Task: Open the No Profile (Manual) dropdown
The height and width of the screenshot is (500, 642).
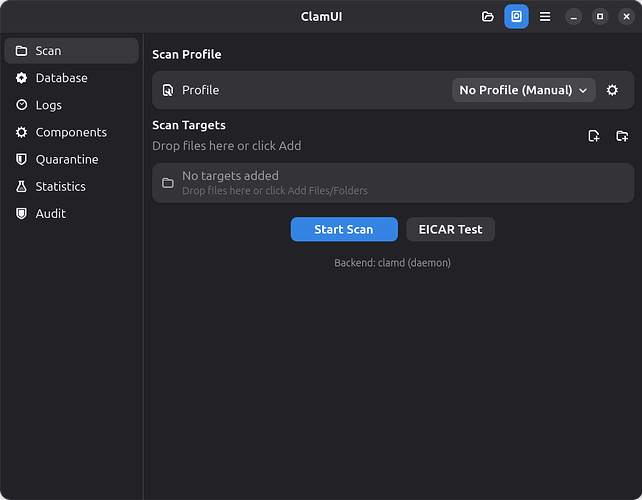Action: (524, 90)
